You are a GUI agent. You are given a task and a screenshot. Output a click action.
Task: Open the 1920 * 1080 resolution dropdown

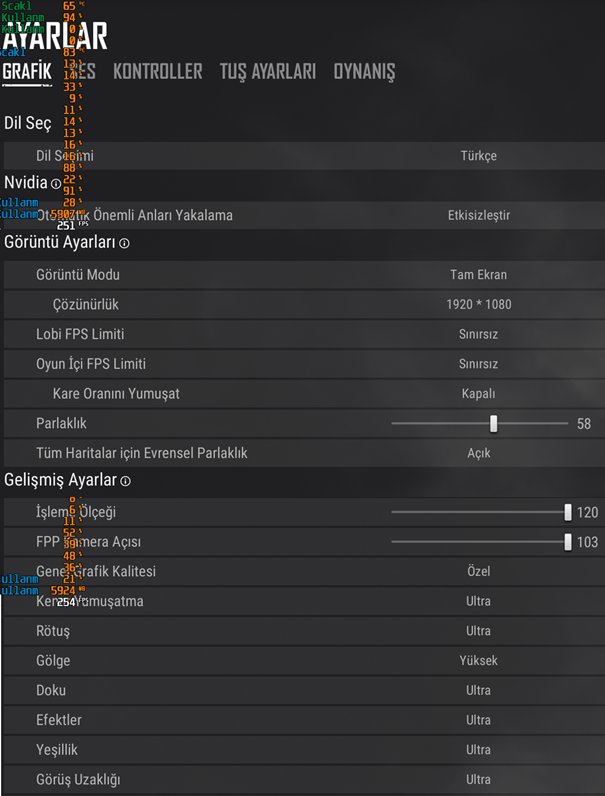[478, 304]
